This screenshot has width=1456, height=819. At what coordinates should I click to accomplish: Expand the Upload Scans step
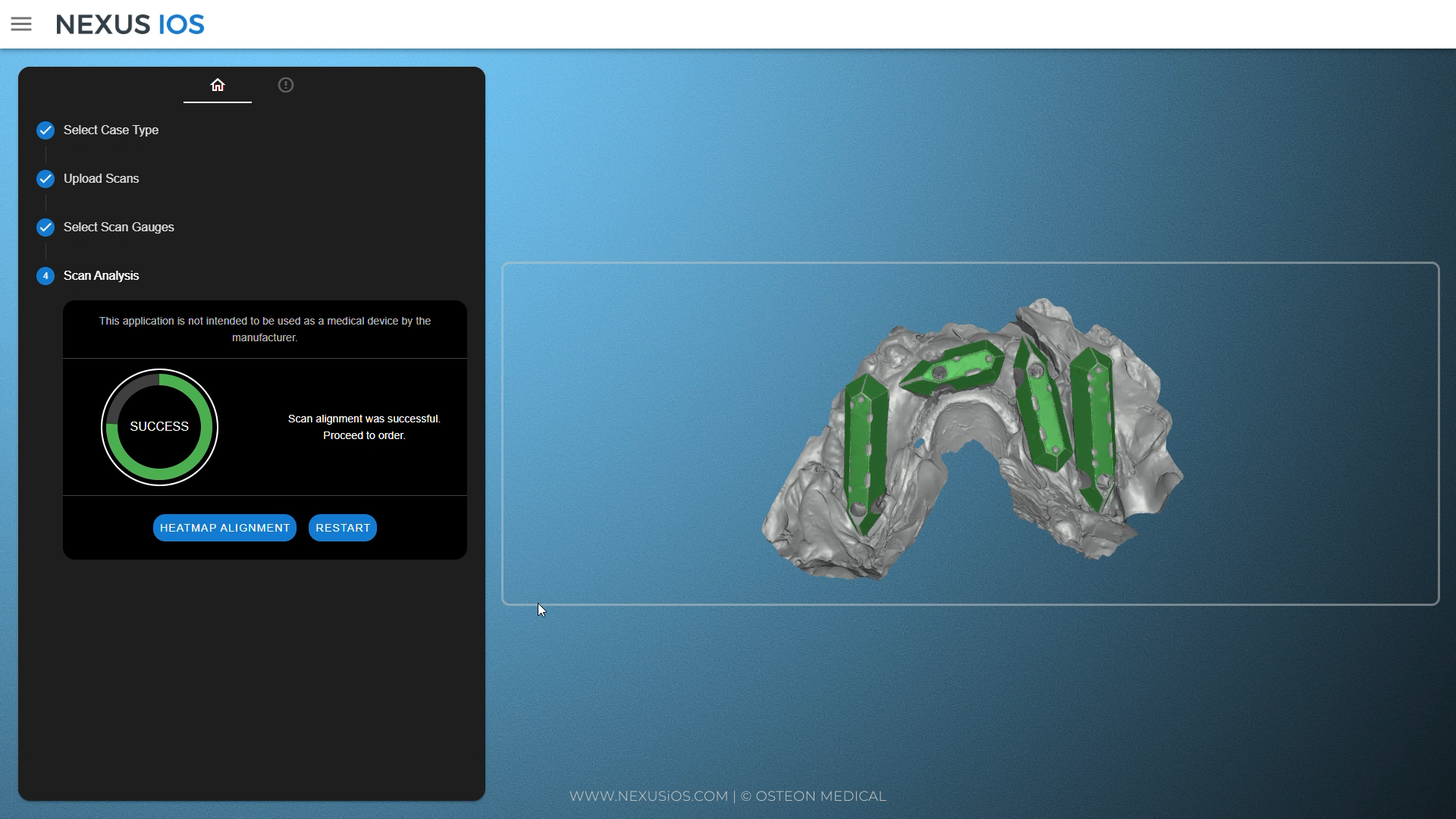coord(101,178)
